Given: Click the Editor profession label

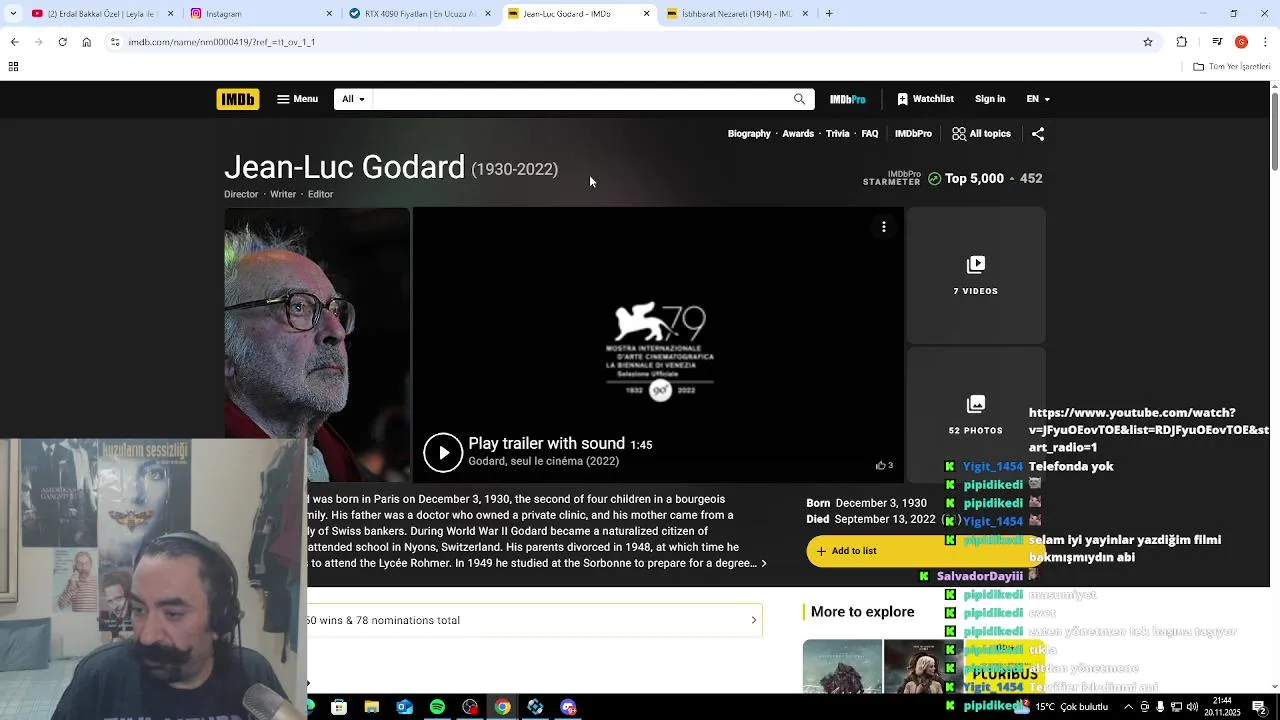Looking at the screenshot, I should [x=320, y=194].
